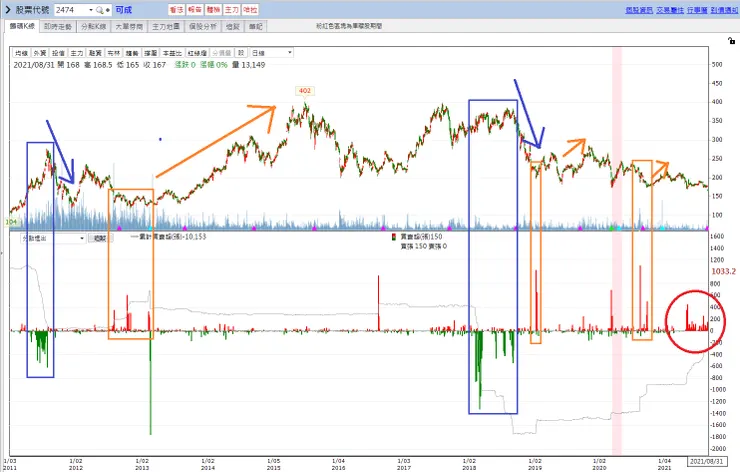Click the button right of 分點 dropdown
Viewport: 740px width, 472px height.
pos(100,238)
